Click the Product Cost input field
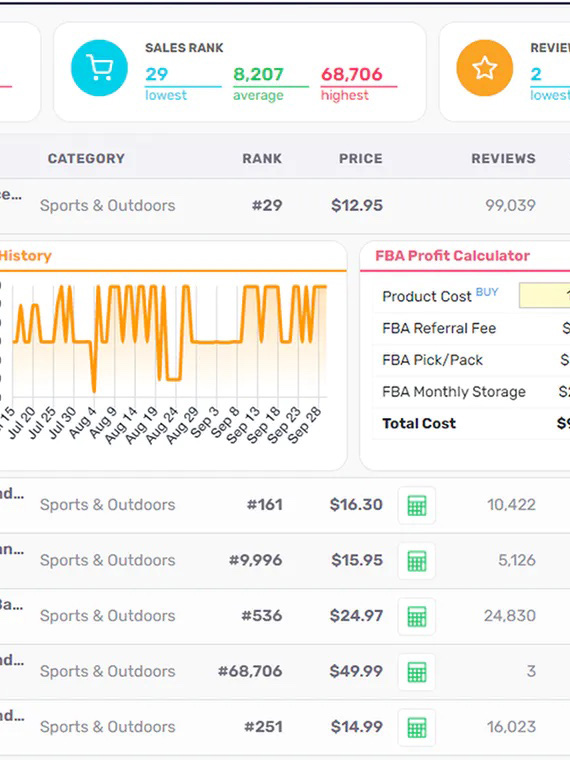The width and height of the screenshot is (570, 760). pos(544,295)
